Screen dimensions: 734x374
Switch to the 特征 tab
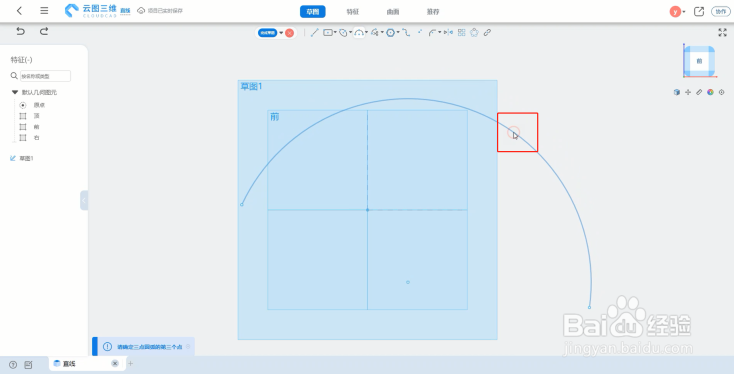tap(352, 12)
